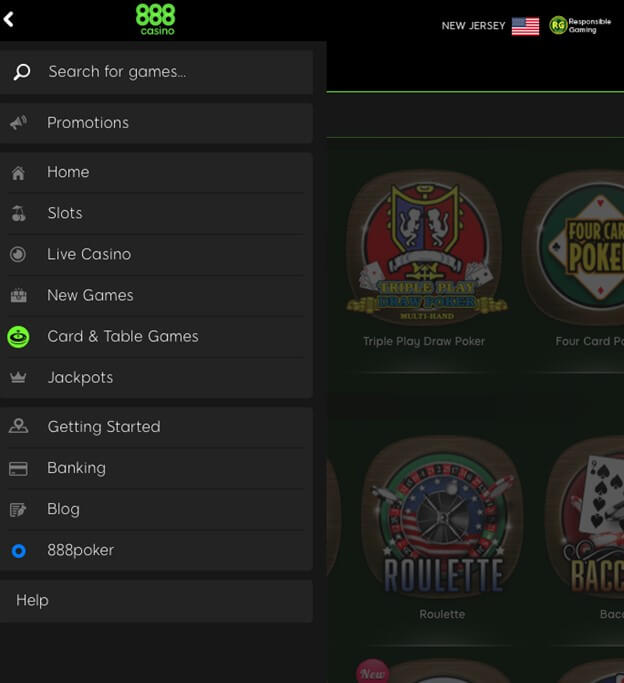Open Card & Table Games category

pyautogui.click(x=156, y=337)
